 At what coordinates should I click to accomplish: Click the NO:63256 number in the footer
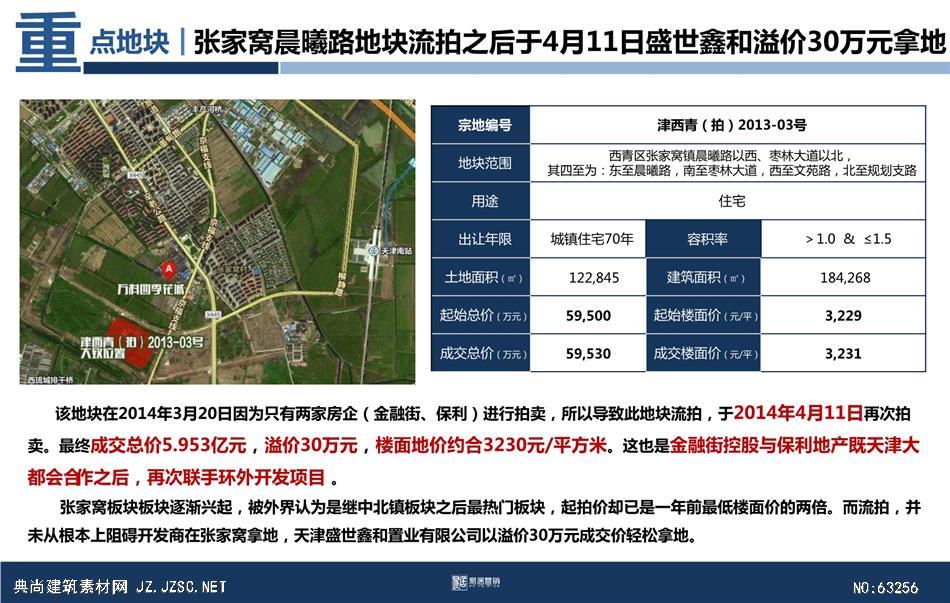point(885,587)
